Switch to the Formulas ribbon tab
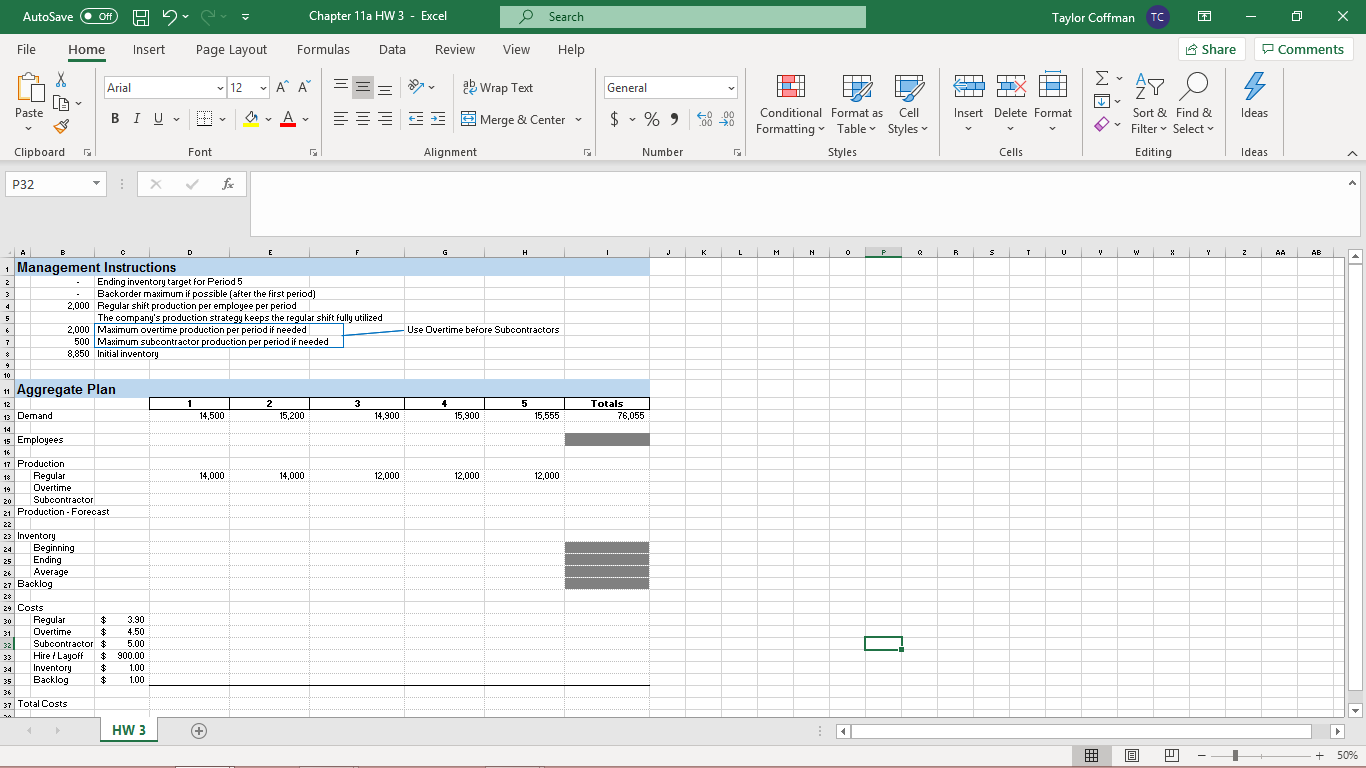Image resolution: width=1366 pixels, height=768 pixels. coord(323,50)
